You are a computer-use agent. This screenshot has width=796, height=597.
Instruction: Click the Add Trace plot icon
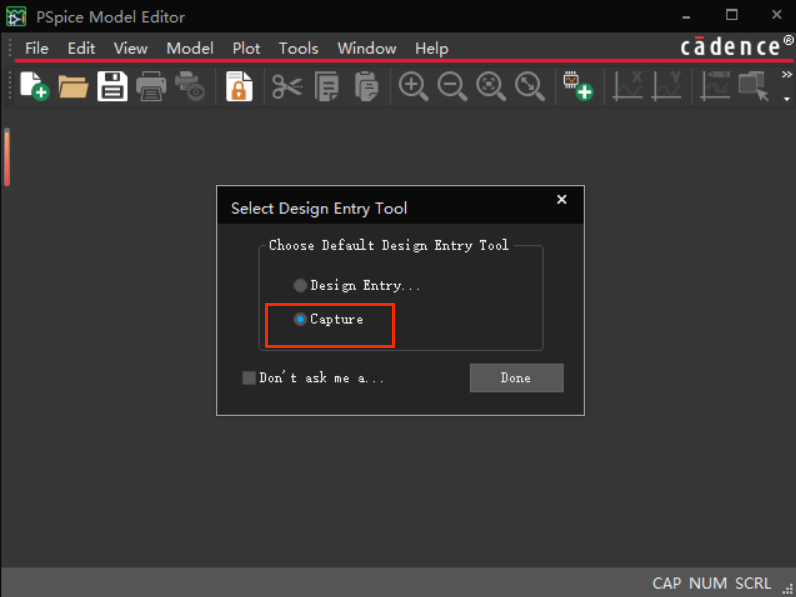(x=715, y=86)
